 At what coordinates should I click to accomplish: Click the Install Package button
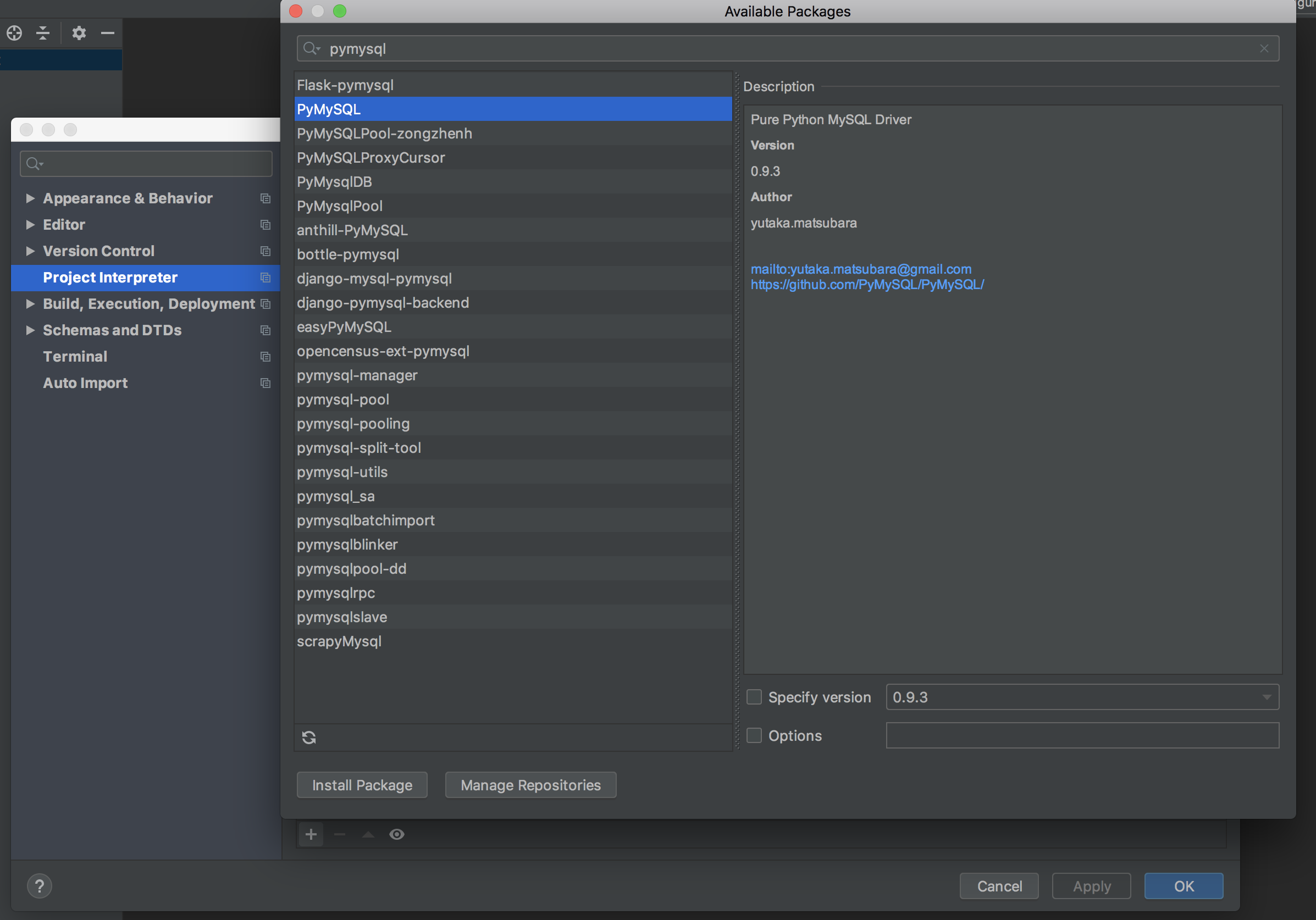tap(362, 785)
